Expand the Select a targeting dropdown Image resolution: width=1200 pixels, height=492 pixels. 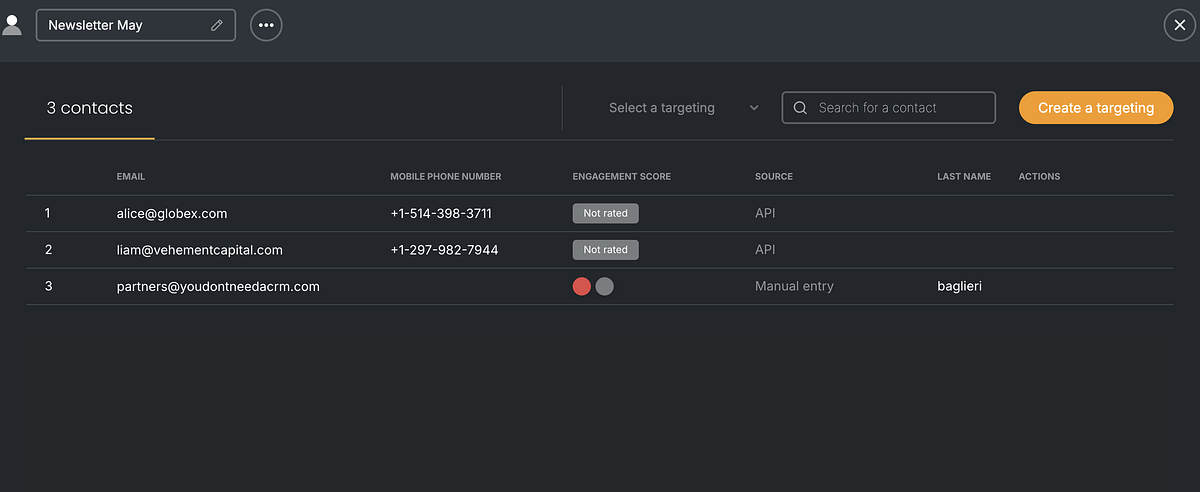[684, 108]
